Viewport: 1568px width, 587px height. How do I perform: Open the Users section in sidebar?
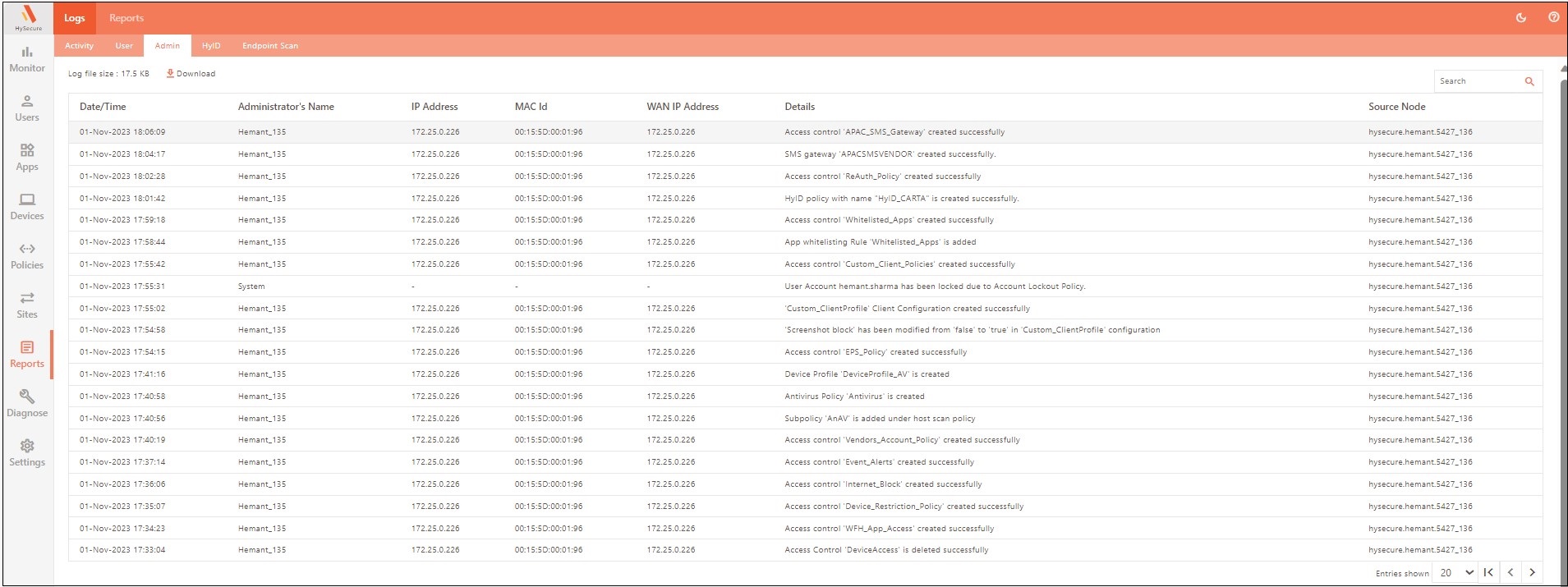pyautogui.click(x=27, y=108)
